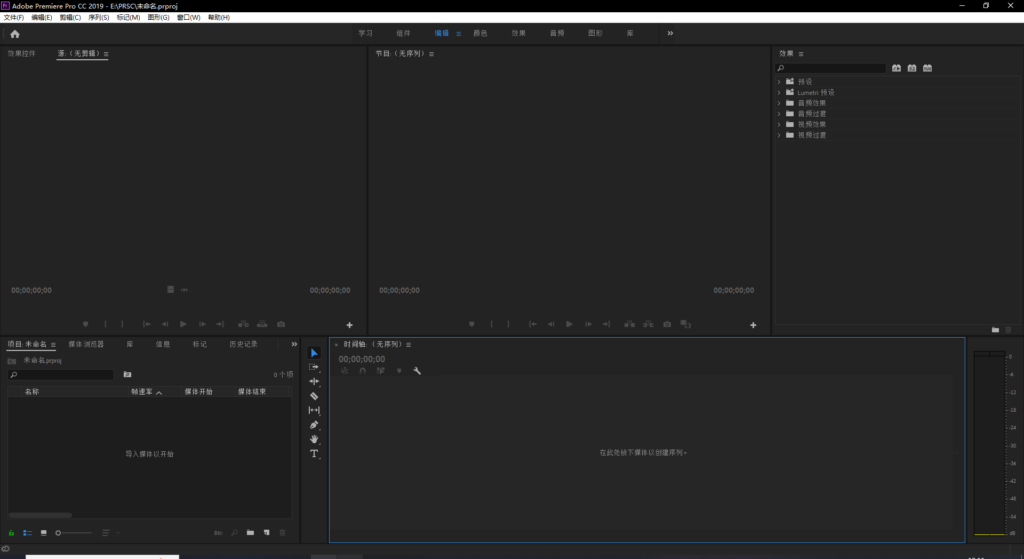
Task: Switch Project panel to List View
Action: 27,533
